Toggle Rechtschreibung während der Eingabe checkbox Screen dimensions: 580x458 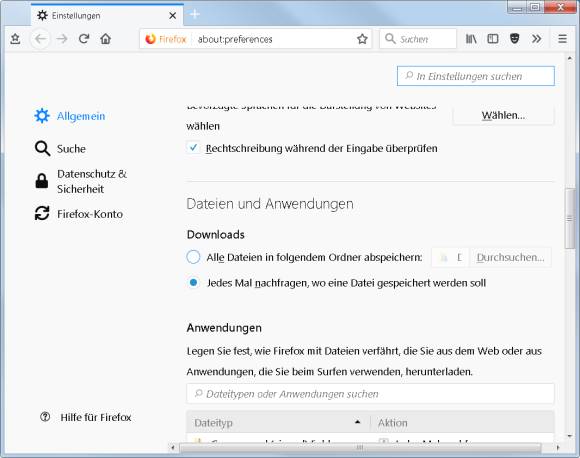click(x=193, y=148)
